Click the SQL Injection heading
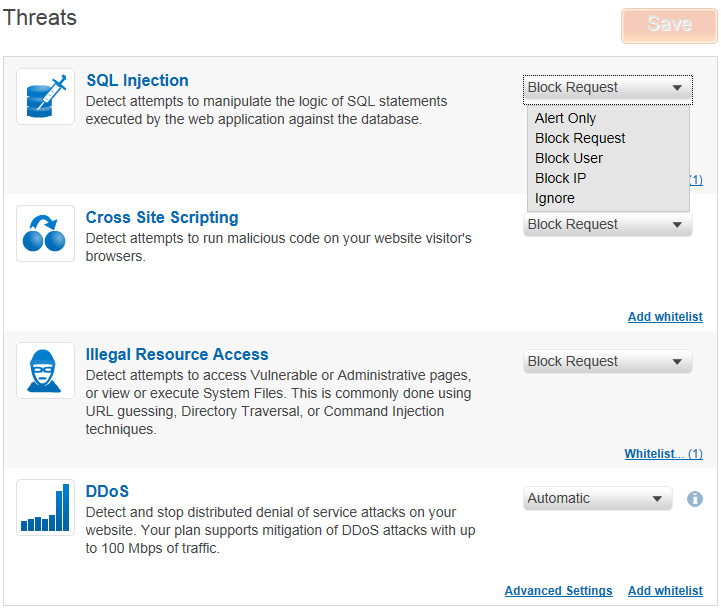The height and width of the screenshot is (608, 721). click(x=137, y=81)
